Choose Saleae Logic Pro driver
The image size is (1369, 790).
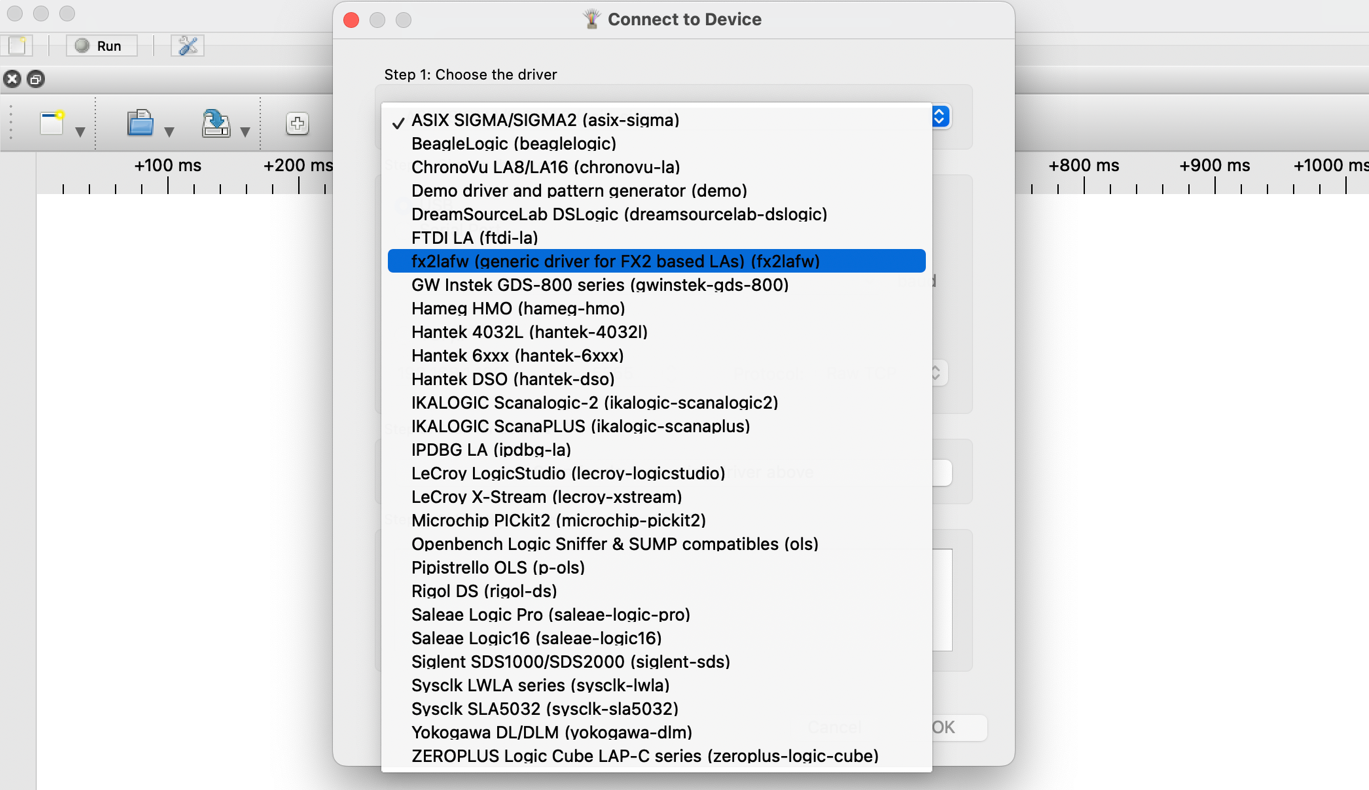tap(656, 614)
